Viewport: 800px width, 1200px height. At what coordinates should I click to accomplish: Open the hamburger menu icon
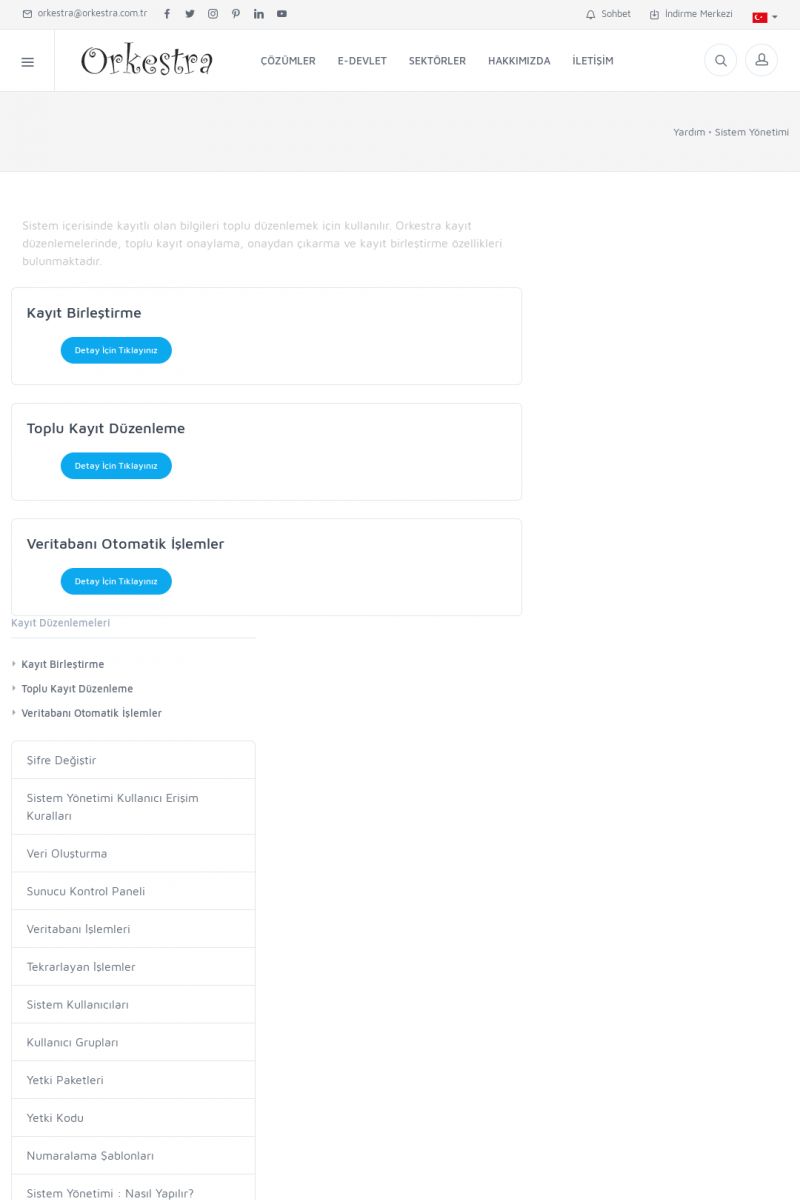tap(27, 61)
